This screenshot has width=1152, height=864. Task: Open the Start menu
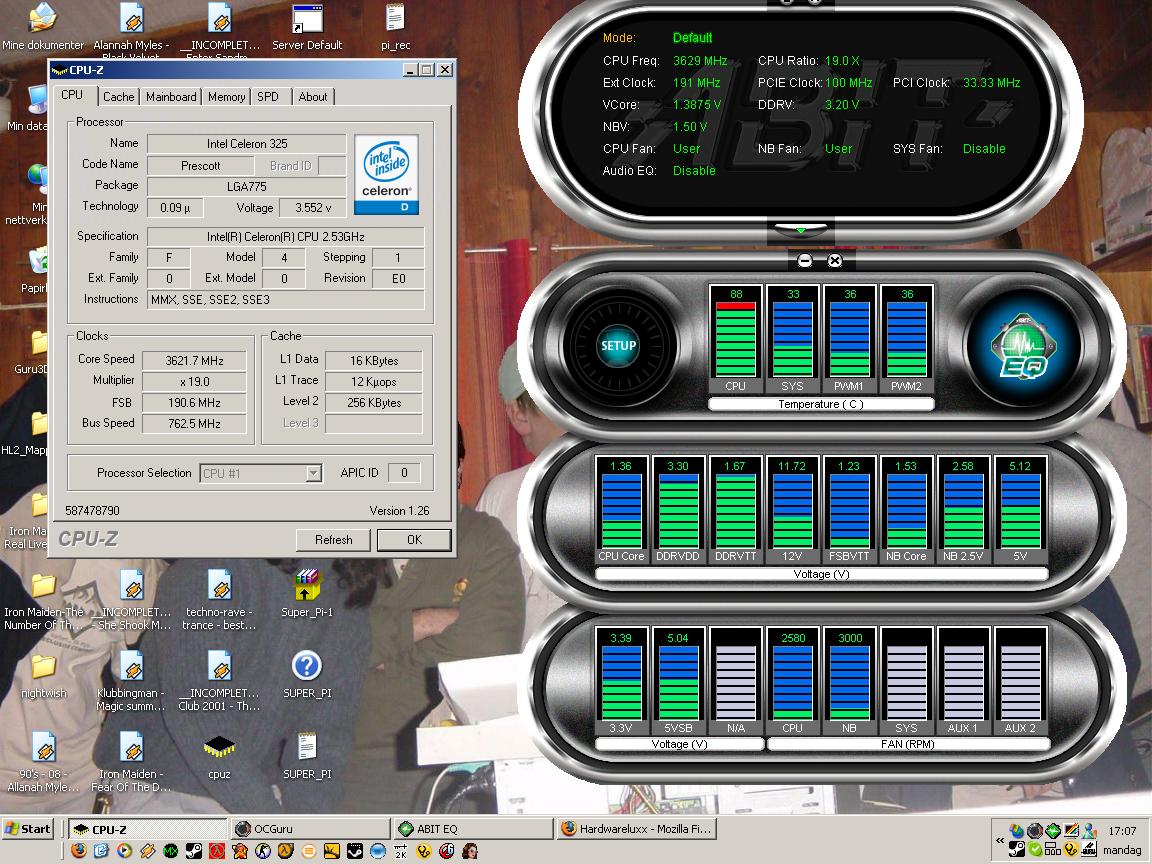(28, 829)
